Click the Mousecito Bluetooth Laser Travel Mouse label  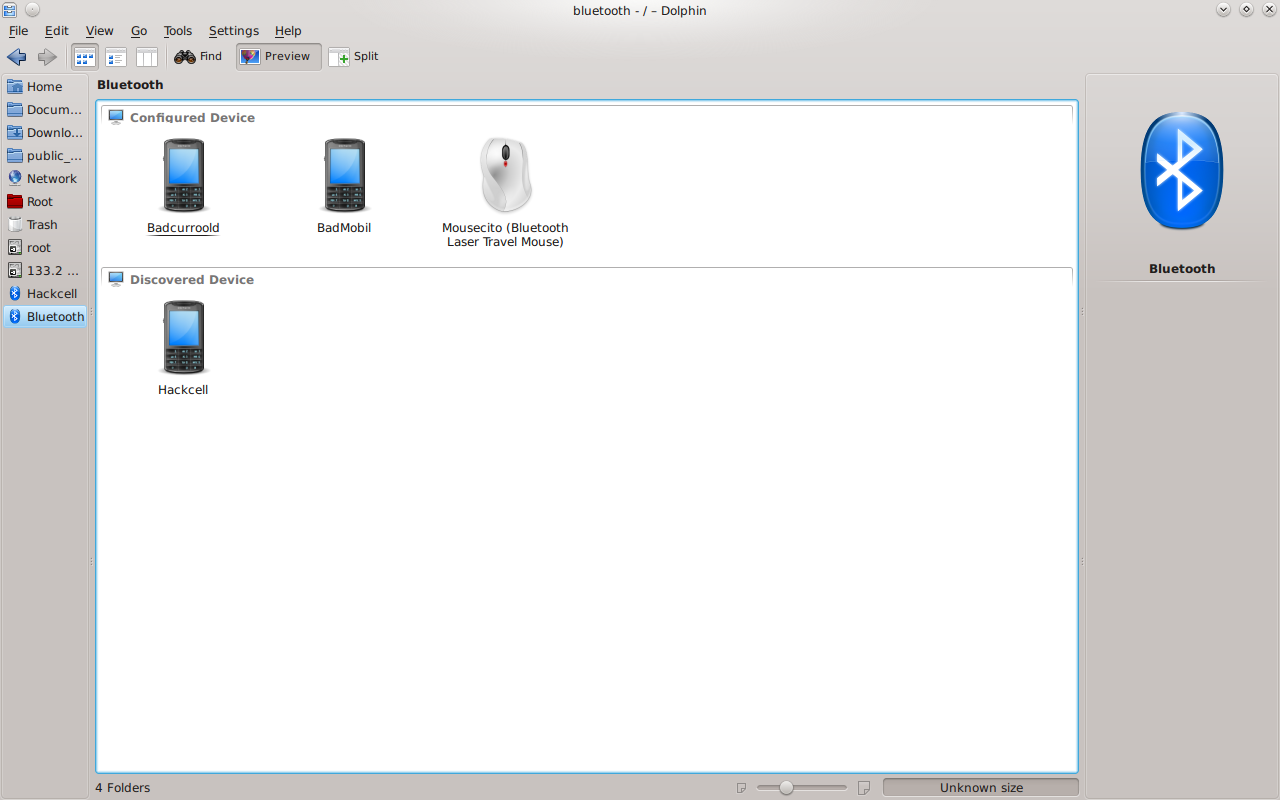tap(505, 235)
